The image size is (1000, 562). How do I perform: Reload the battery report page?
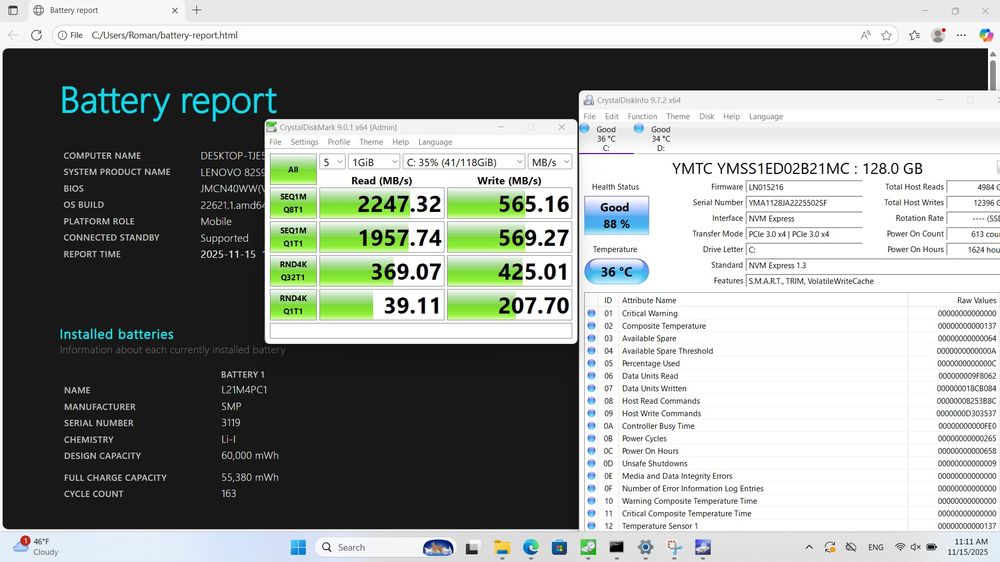point(36,35)
